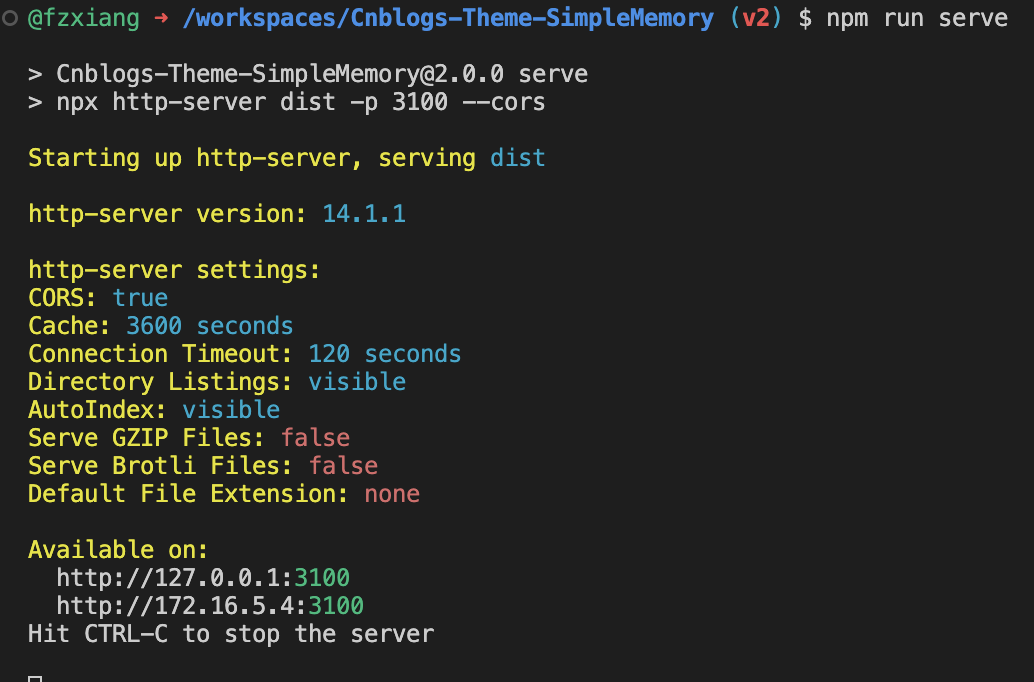The width and height of the screenshot is (1034, 682).
Task: Click the "npx http-server dist -p 3100 --cors" line
Action: coord(301,102)
